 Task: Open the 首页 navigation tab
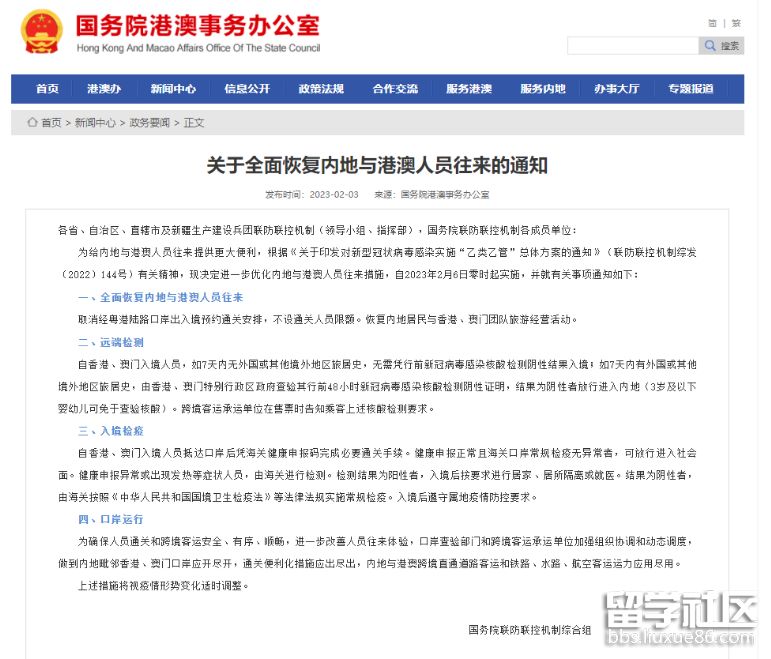point(47,89)
